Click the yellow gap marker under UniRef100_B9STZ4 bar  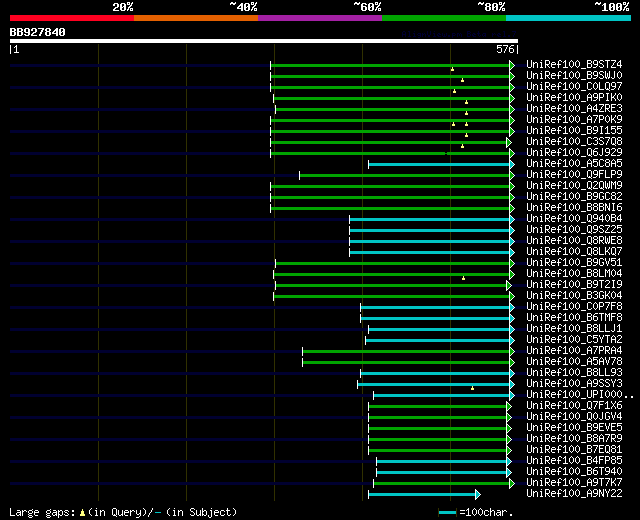tap(452, 69)
